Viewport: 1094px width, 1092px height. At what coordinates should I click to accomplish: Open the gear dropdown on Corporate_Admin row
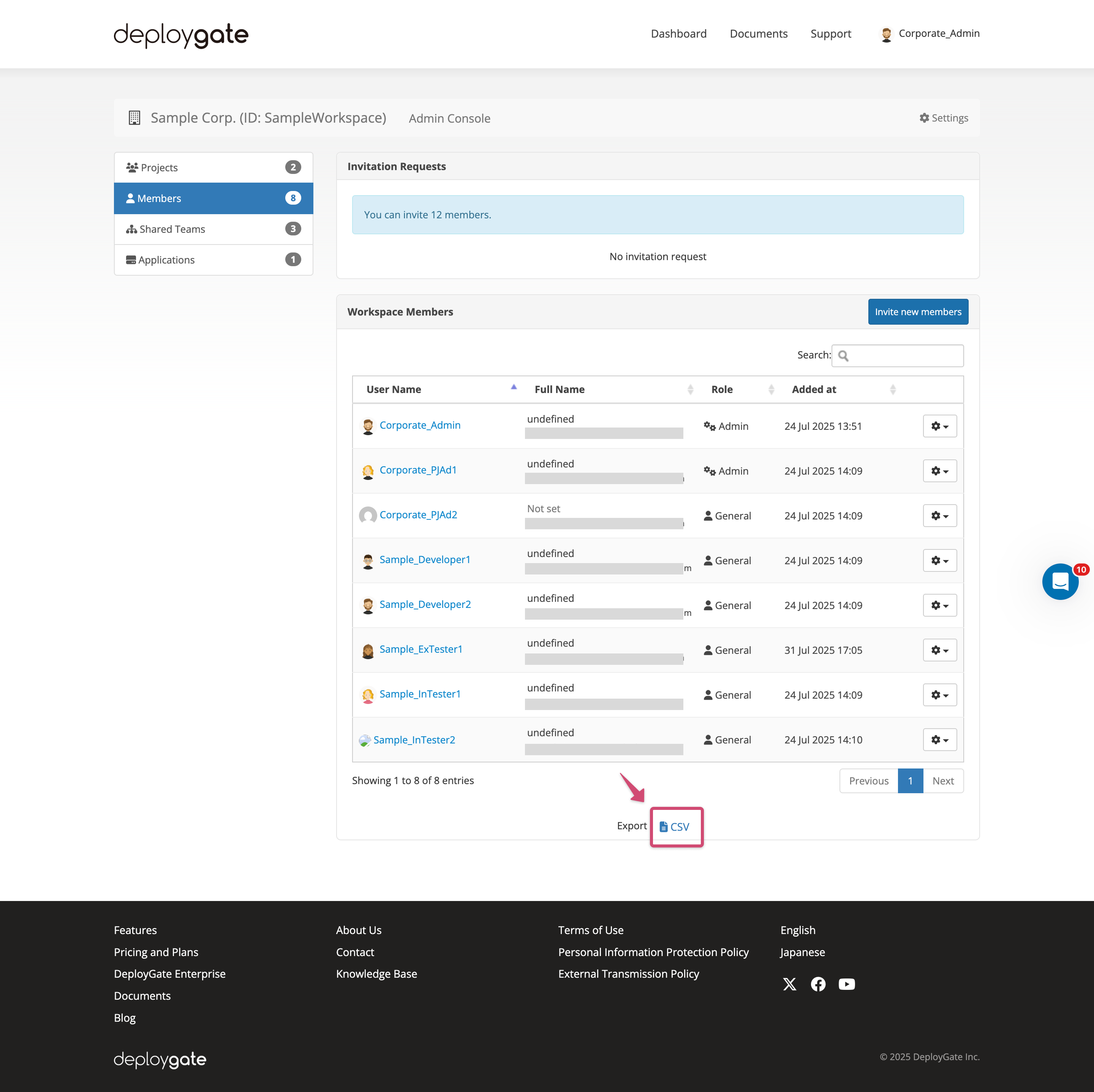[x=939, y=426]
